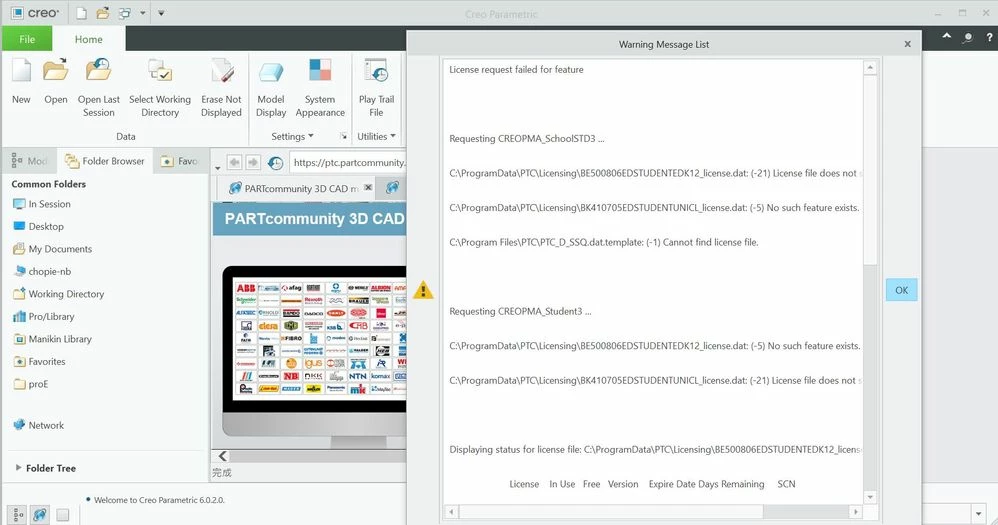The image size is (998, 525).
Task: Click OK in Warning Message List
Action: tap(901, 290)
